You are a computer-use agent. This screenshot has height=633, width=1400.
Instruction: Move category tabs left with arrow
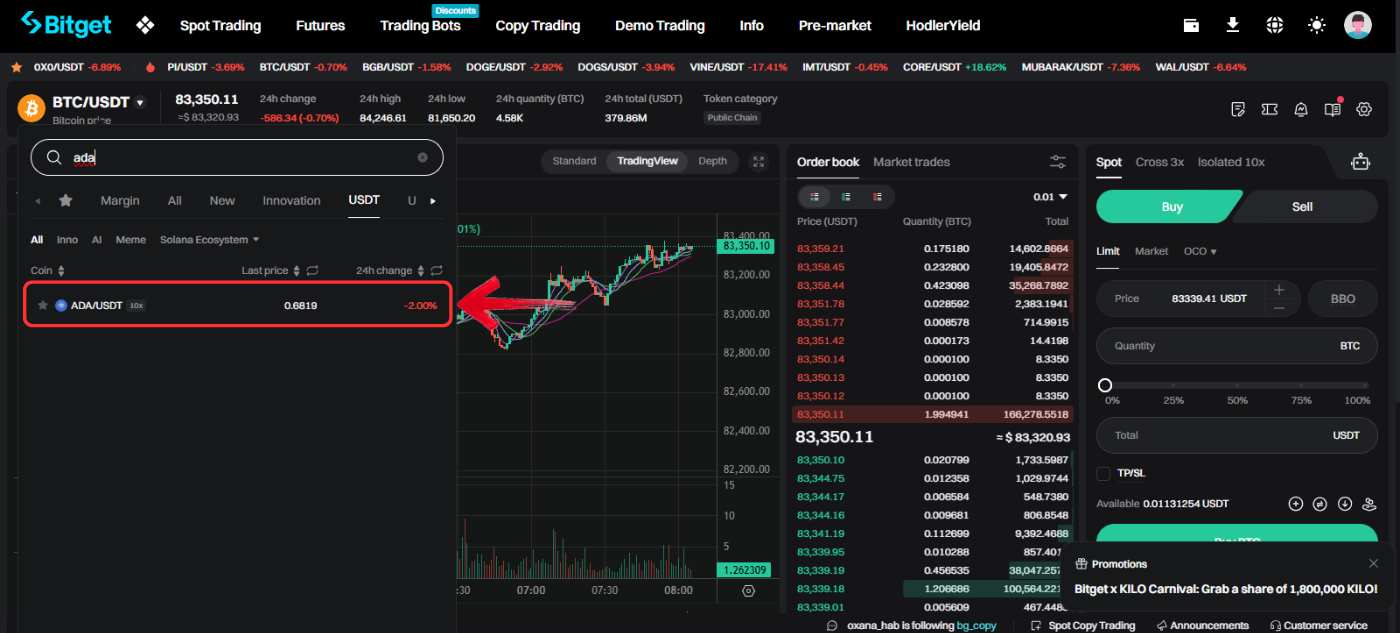pos(38,201)
